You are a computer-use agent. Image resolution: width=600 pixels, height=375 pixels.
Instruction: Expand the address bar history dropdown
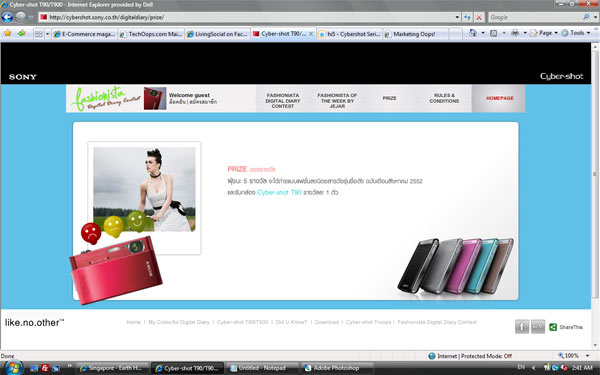point(457,17)
